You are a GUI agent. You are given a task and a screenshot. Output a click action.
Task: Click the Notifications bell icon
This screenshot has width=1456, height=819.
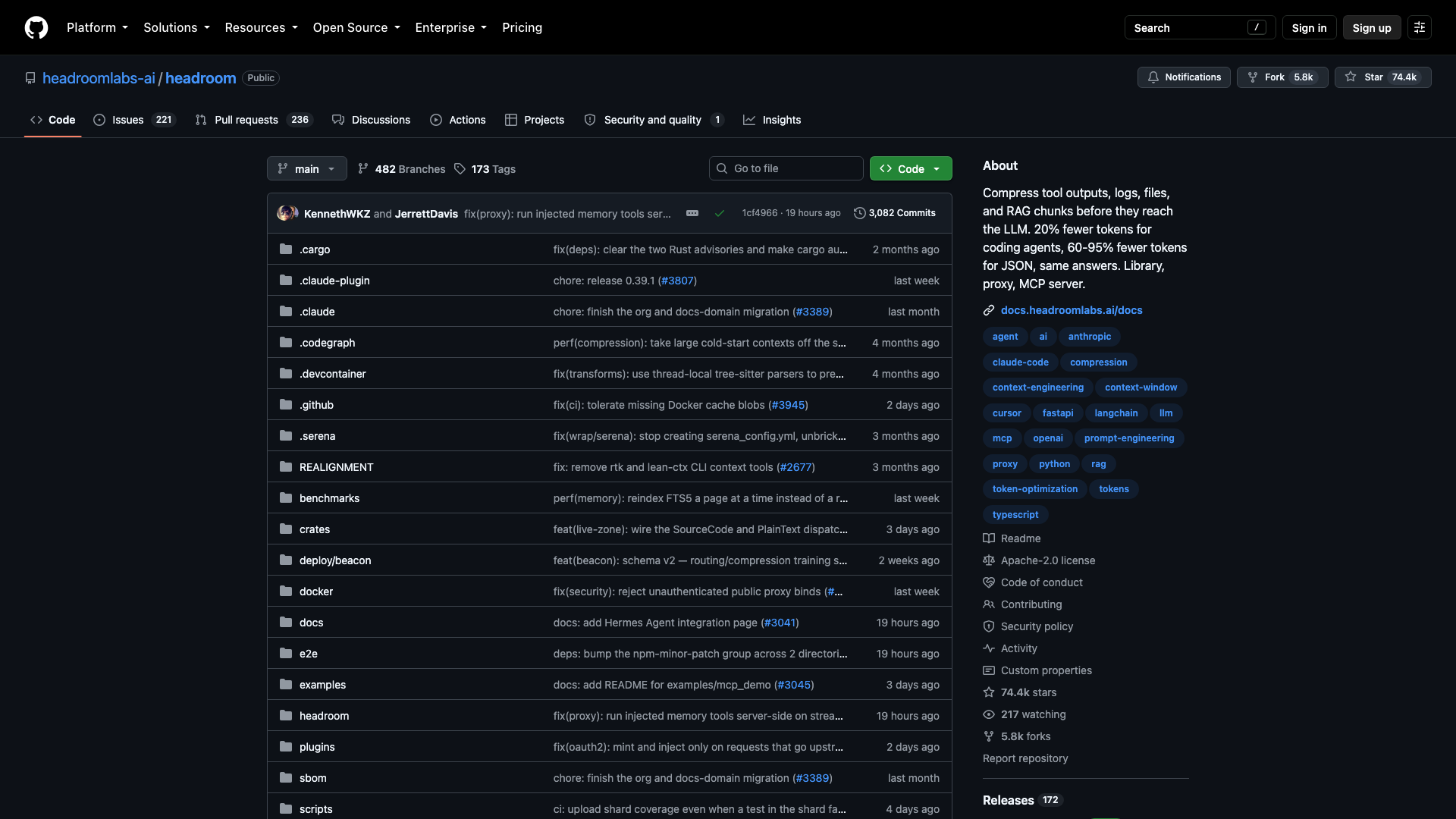1153,77
